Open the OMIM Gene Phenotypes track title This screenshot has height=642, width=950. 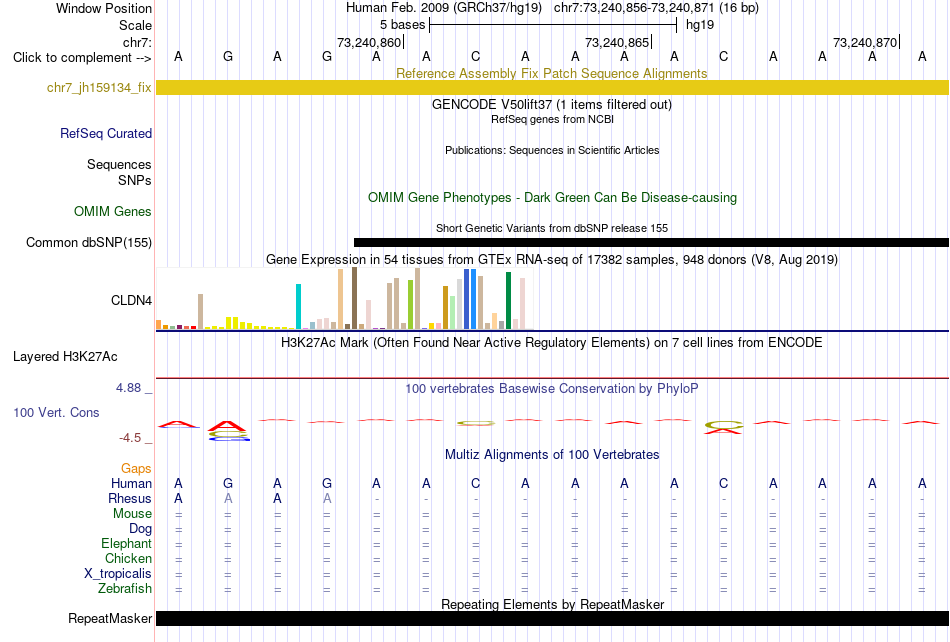tap(552, 197)
